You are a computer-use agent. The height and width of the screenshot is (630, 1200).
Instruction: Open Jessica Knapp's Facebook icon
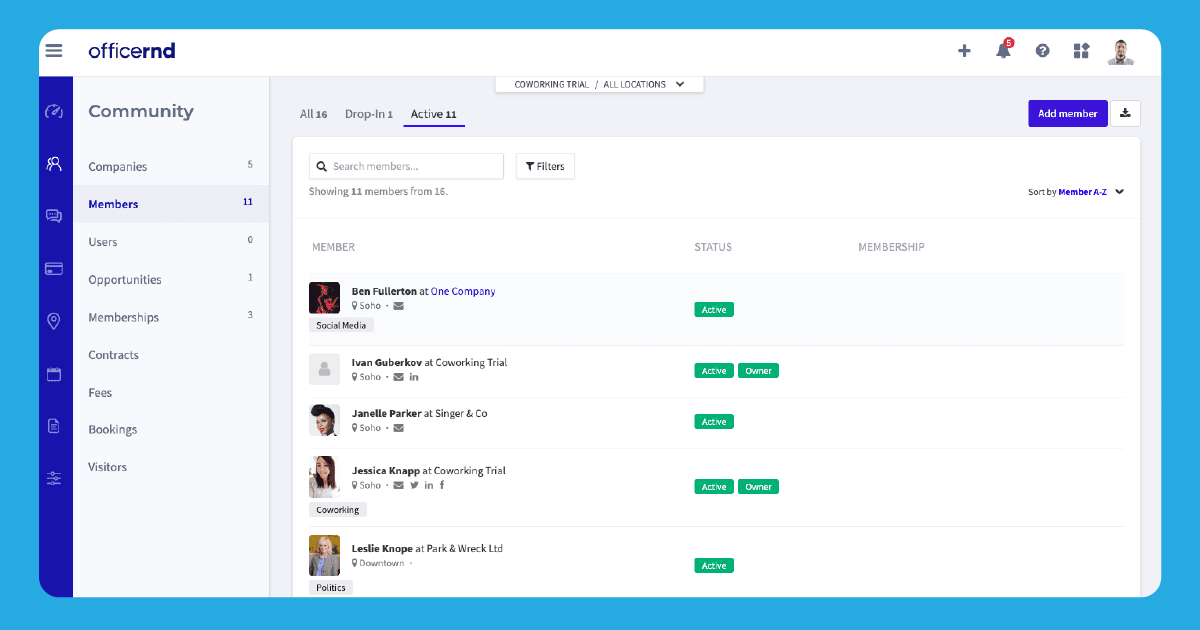442,485
